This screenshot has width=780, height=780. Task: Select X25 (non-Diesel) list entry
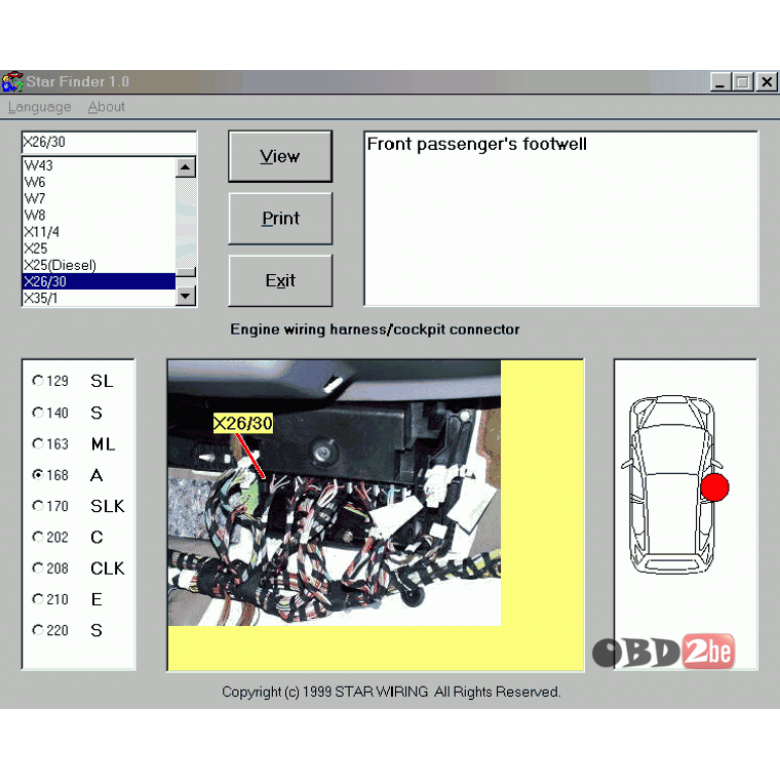point(99,248)
